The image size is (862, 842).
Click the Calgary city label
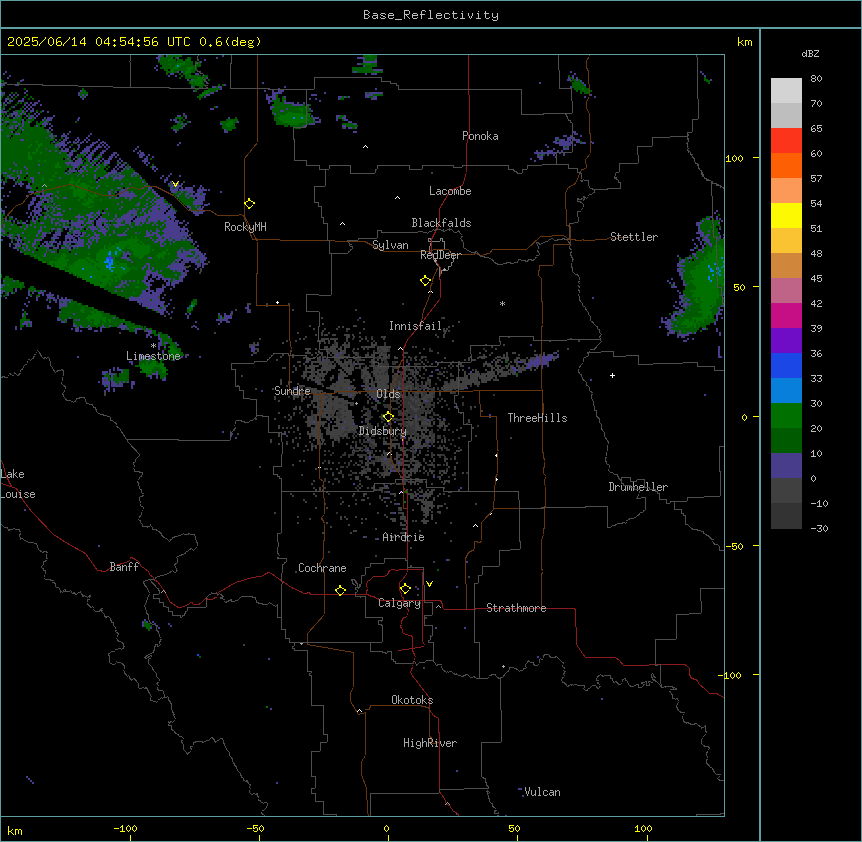(400, 603)
